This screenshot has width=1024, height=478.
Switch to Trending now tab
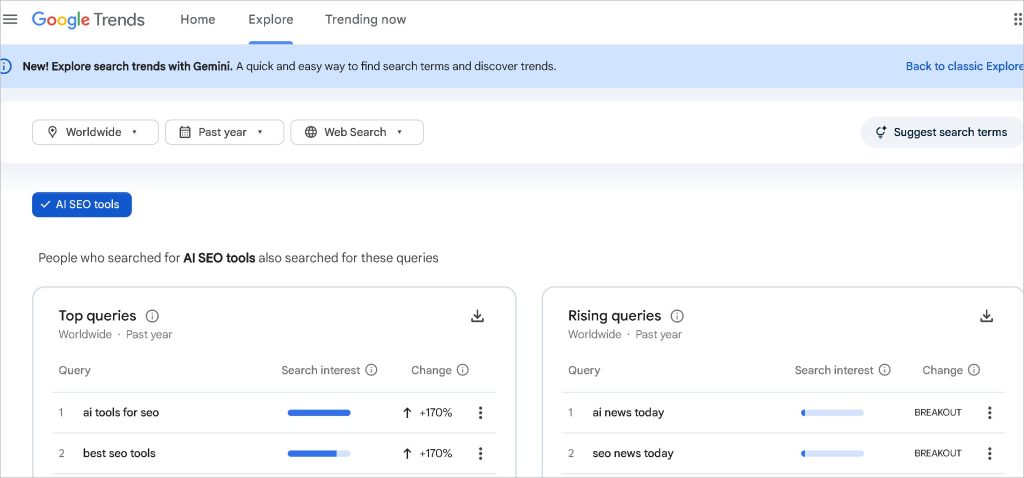(366, 20)
